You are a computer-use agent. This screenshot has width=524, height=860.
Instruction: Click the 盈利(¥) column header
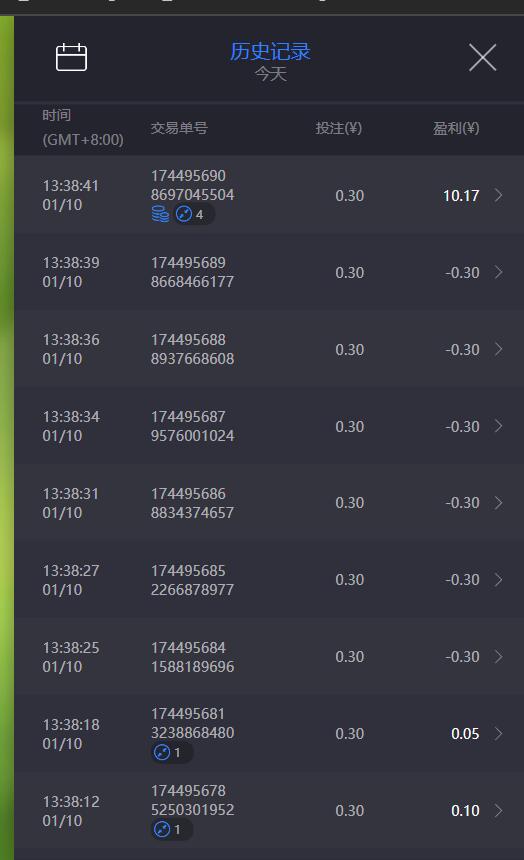(x=456, y=128)
